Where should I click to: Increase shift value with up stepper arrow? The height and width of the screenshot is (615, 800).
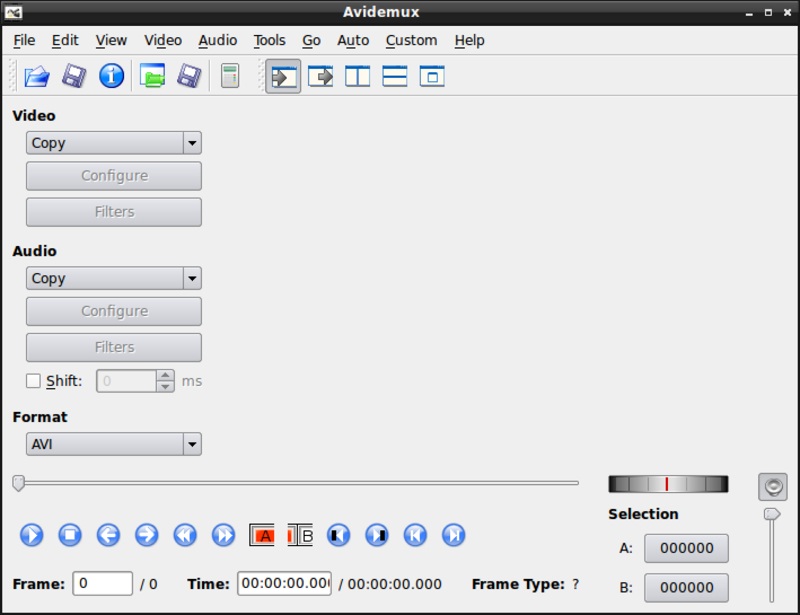(165, 375)
